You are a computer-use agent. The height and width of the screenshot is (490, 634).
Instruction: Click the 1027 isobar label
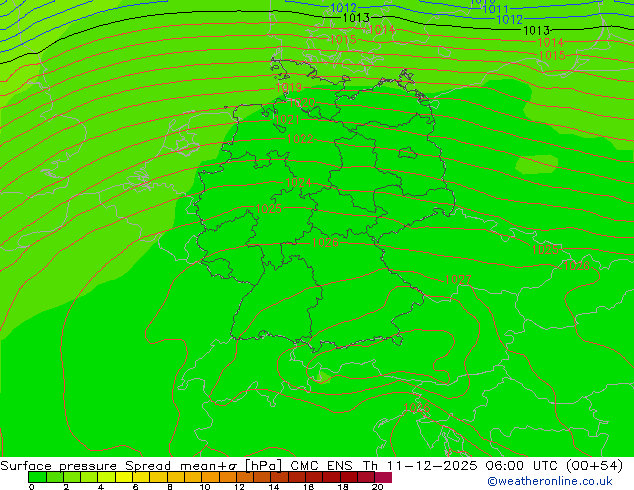(458, 279)
